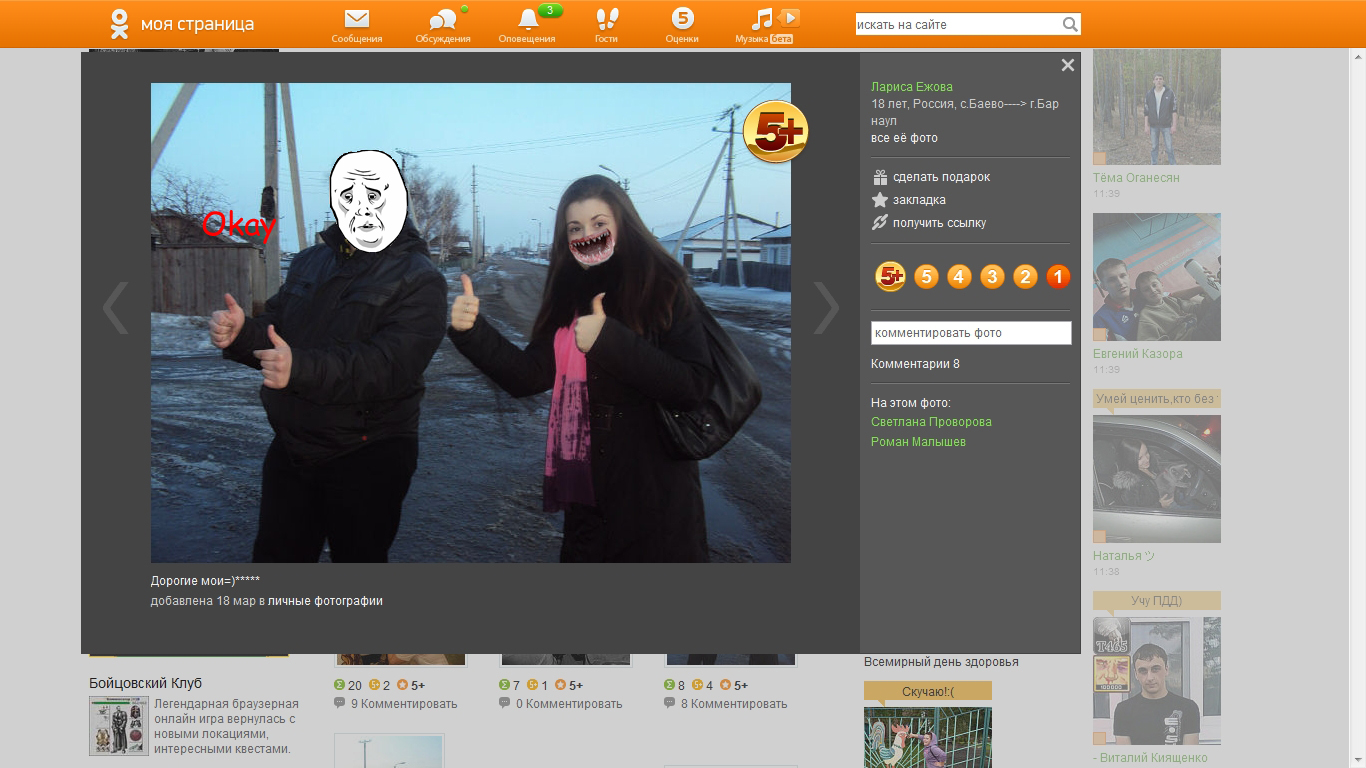
Task: Click Бета label next to Музыка
Action: (x=781, y=39)
